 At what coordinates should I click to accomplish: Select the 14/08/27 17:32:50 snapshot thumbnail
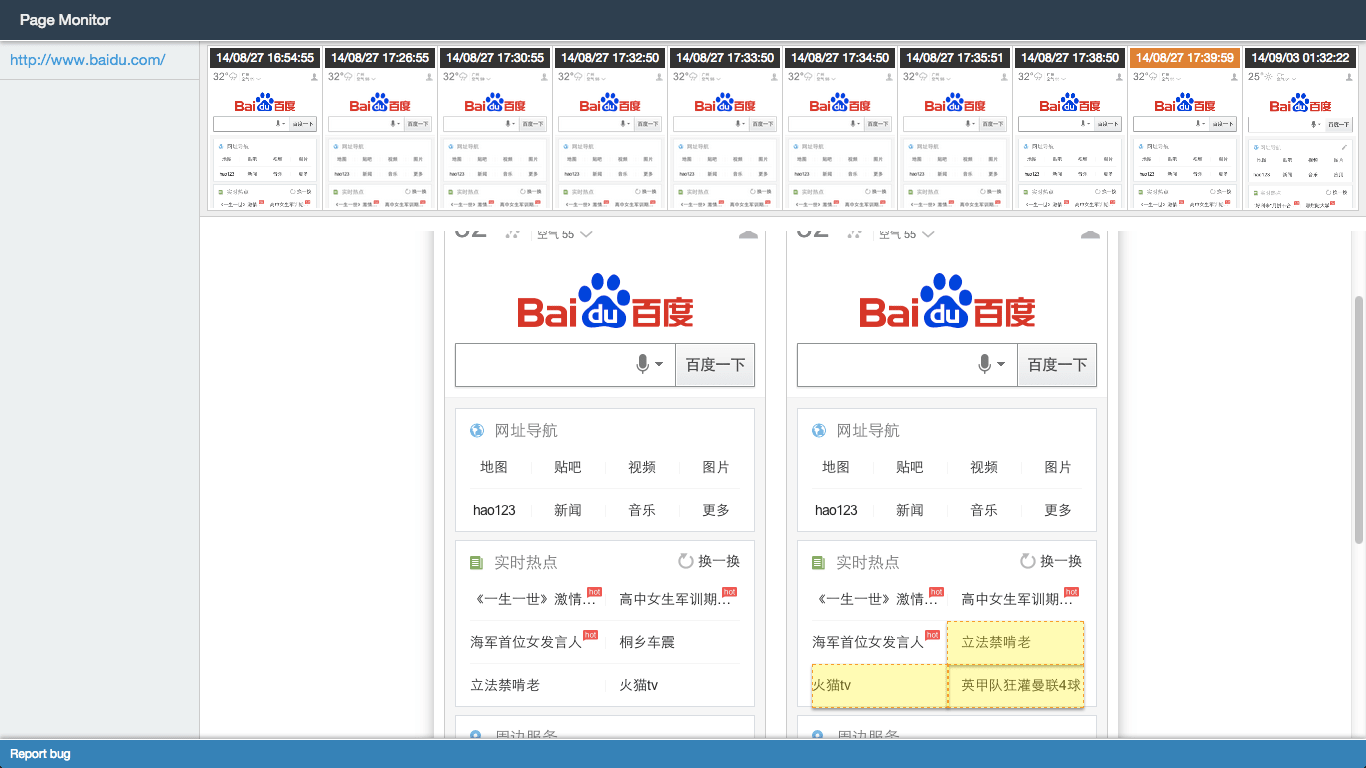tap(610, 129)
